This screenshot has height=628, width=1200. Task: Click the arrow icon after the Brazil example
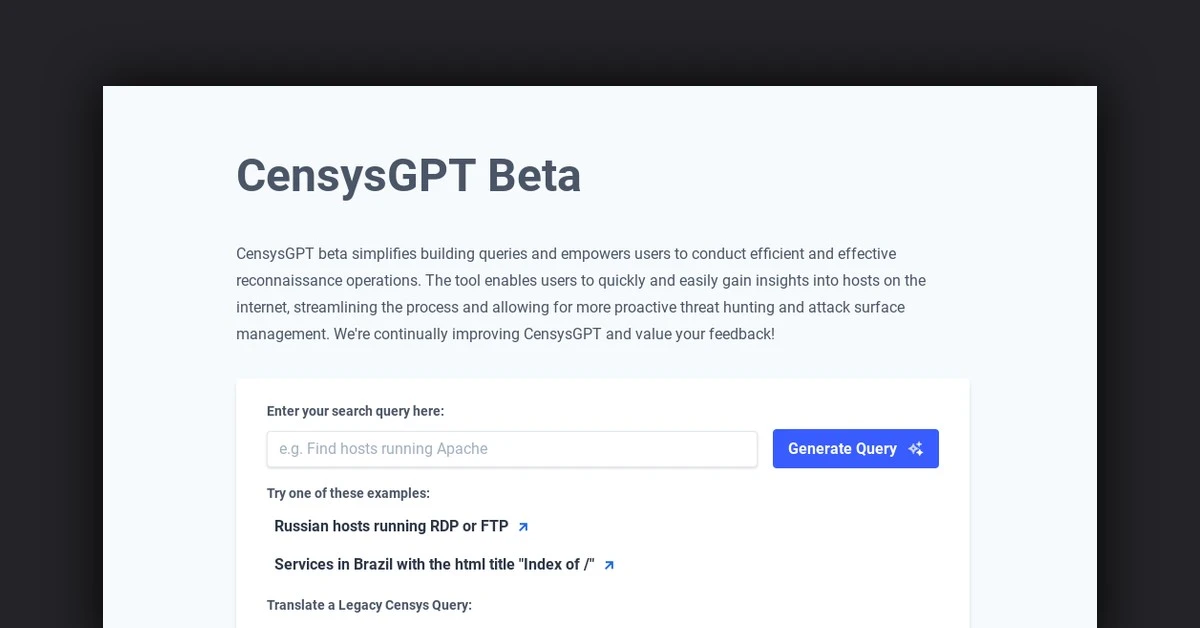(x=609, y=565)
